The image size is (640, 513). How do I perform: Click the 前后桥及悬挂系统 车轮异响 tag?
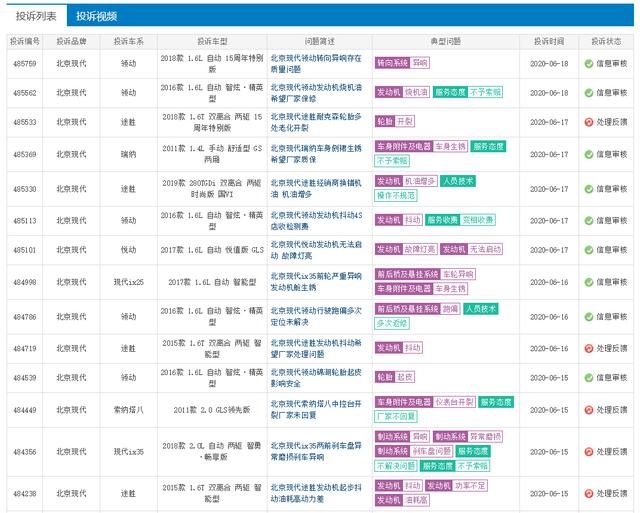click(x=425, y=274)
